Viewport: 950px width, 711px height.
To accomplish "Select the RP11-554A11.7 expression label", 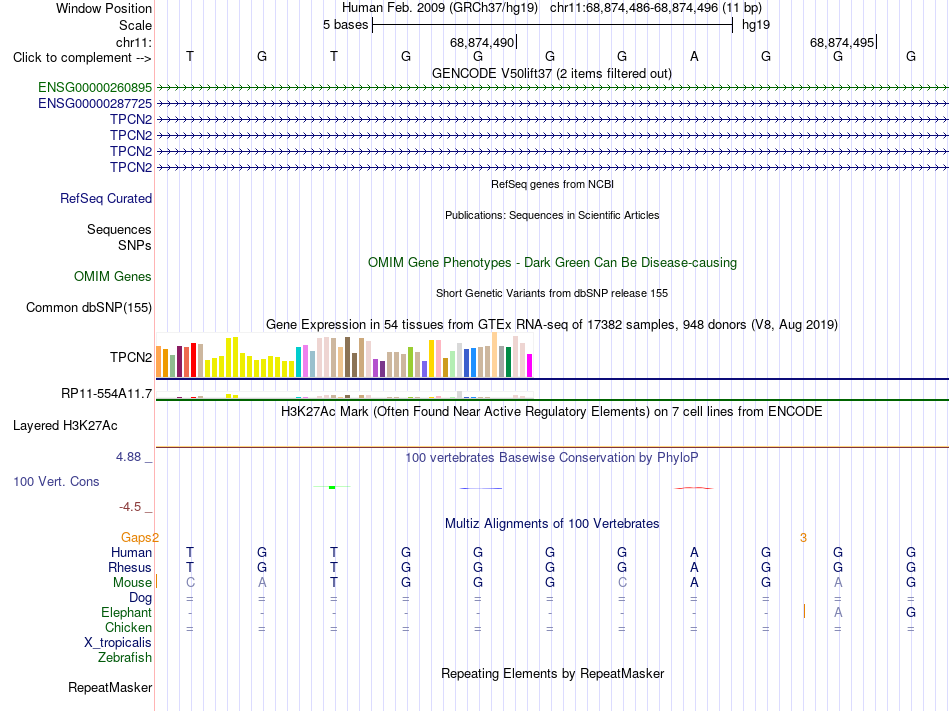I will pyautogui.click(x=107, y=394).
